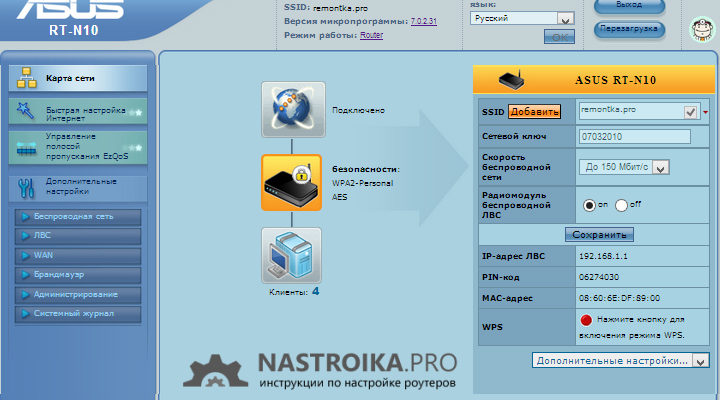
Task: Toggle the checkbox next to SSID field
Action: point(691,112)
